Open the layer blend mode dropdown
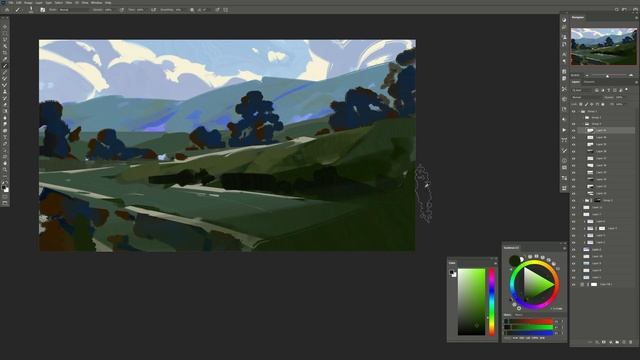640x360 pixels. click(x=586, y=98)
